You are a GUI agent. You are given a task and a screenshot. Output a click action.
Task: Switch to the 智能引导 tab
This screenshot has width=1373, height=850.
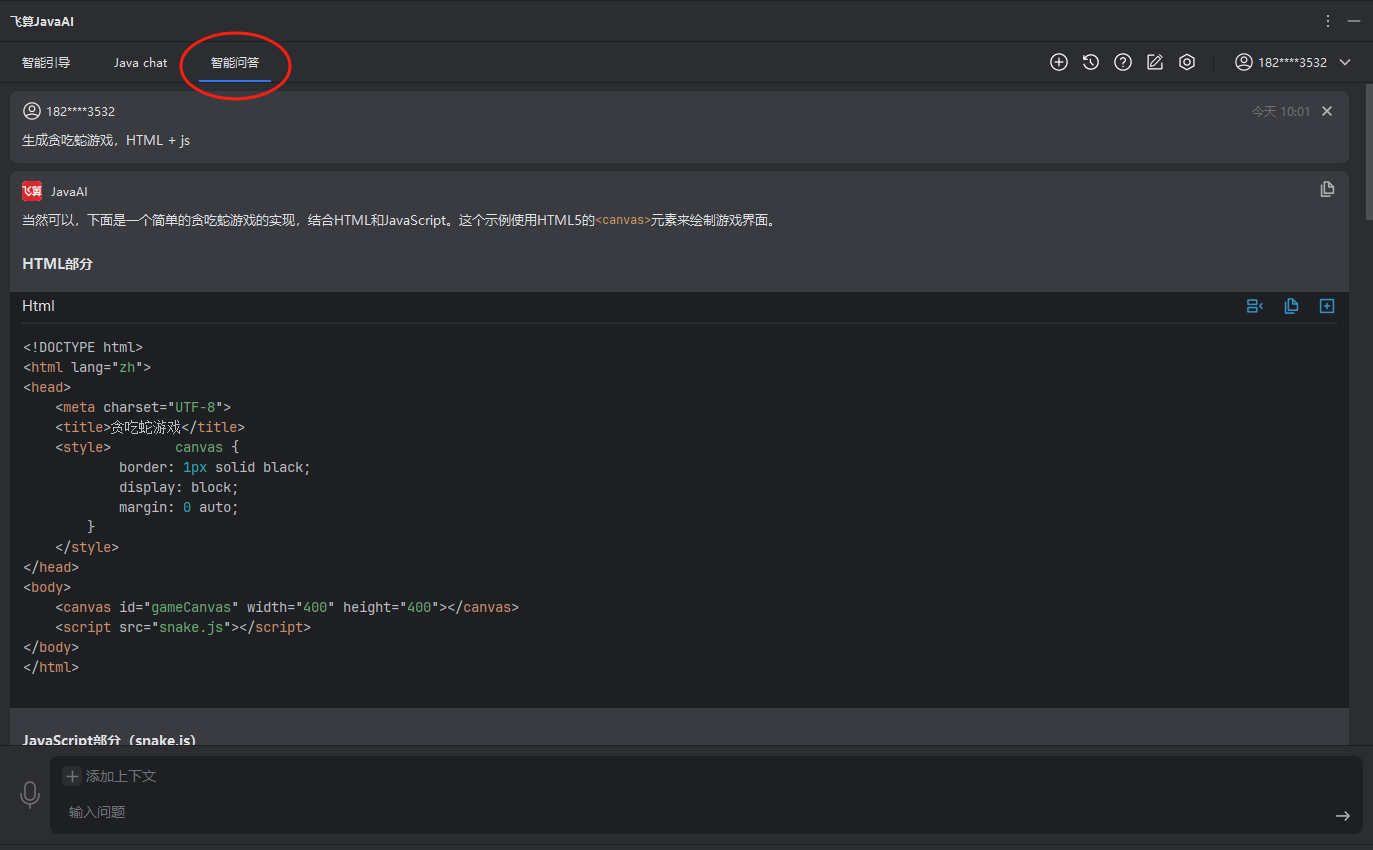pyautogui.click(x=46, y=62)
